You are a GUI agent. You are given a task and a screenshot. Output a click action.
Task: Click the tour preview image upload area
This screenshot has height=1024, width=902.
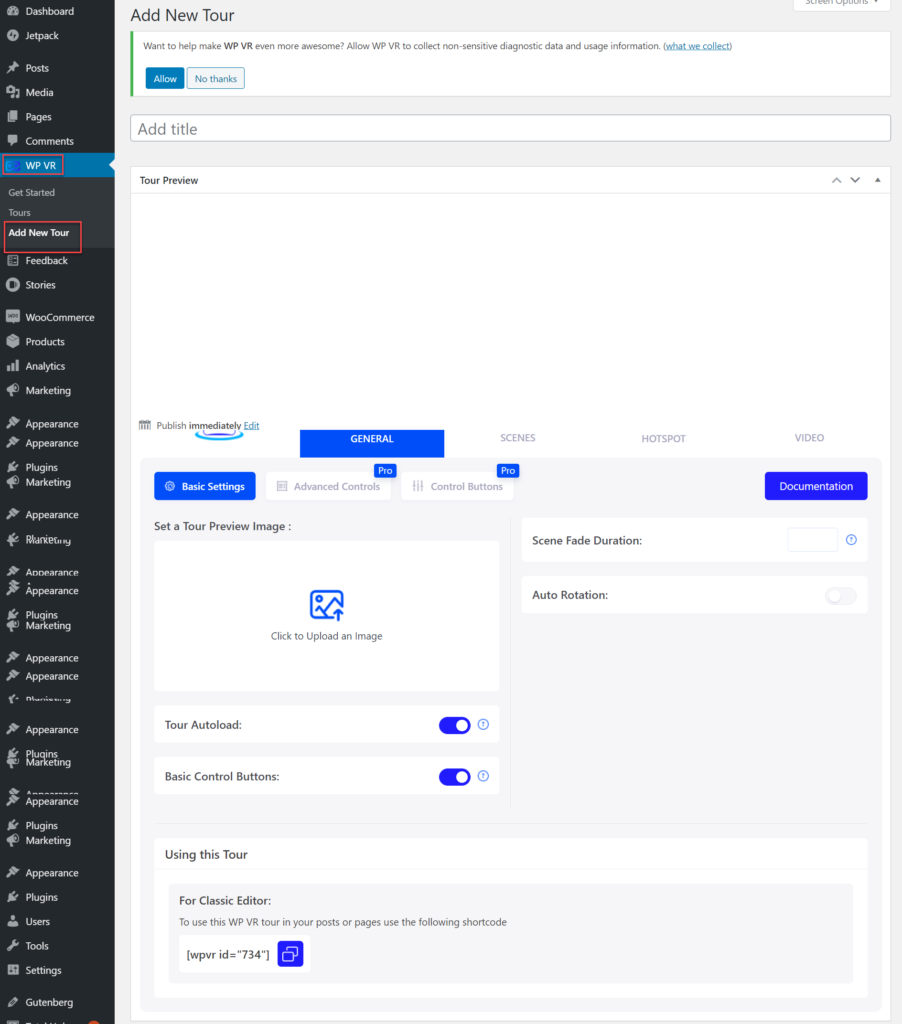click(327, 616)
